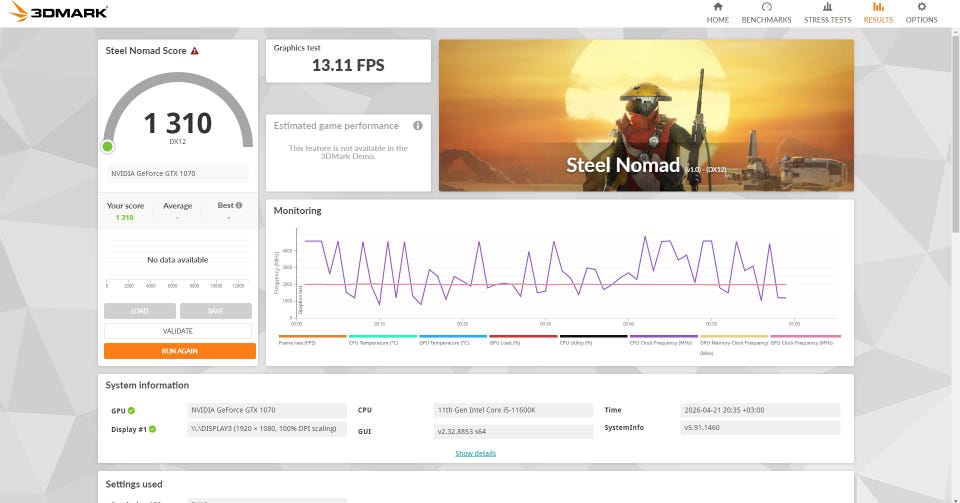Click the red warning triangle beside Steel Nomad Score

195,51
